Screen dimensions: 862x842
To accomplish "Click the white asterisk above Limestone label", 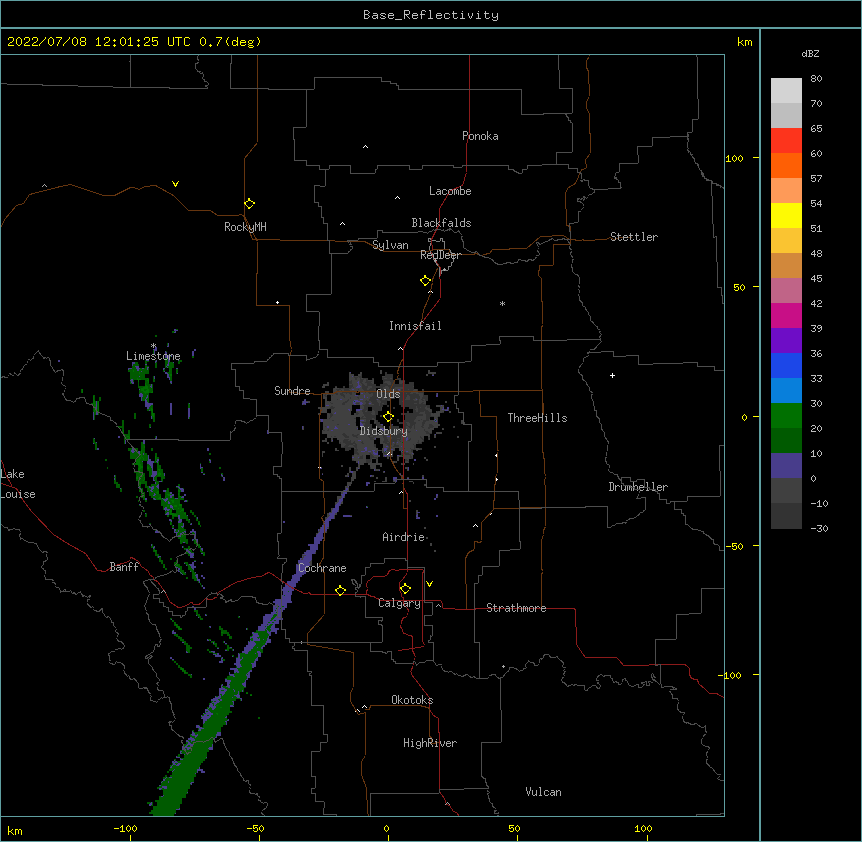I will 153,346.
